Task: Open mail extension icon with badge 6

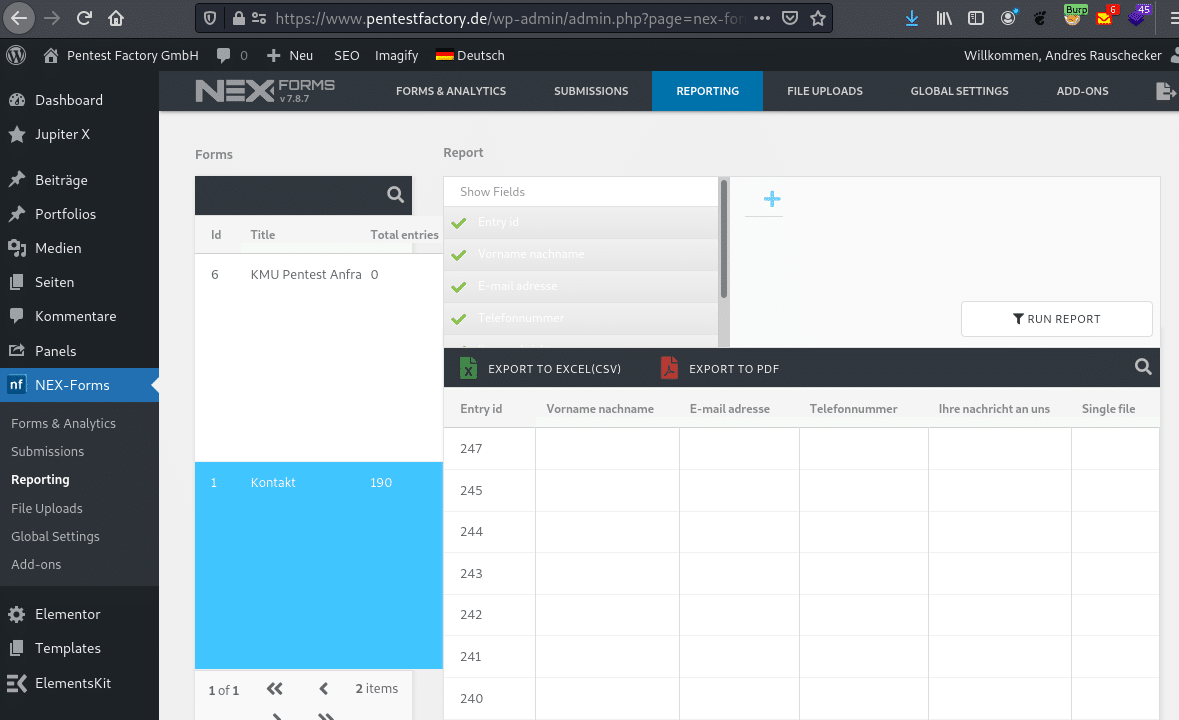Action: pyautogui.click(x=1105, y=15)
